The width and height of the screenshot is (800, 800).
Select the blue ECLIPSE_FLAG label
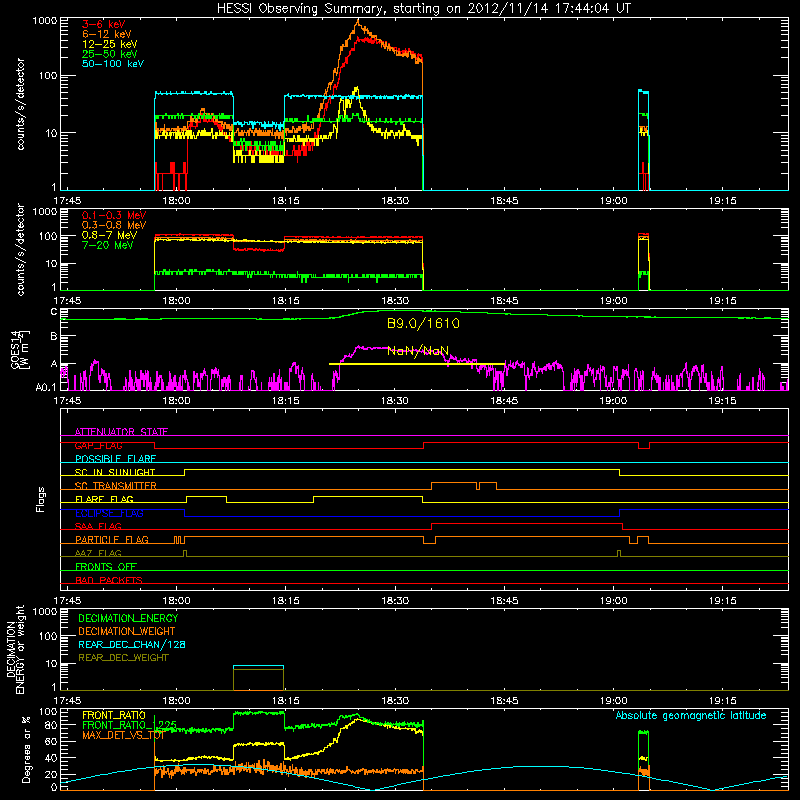[109, 513]
